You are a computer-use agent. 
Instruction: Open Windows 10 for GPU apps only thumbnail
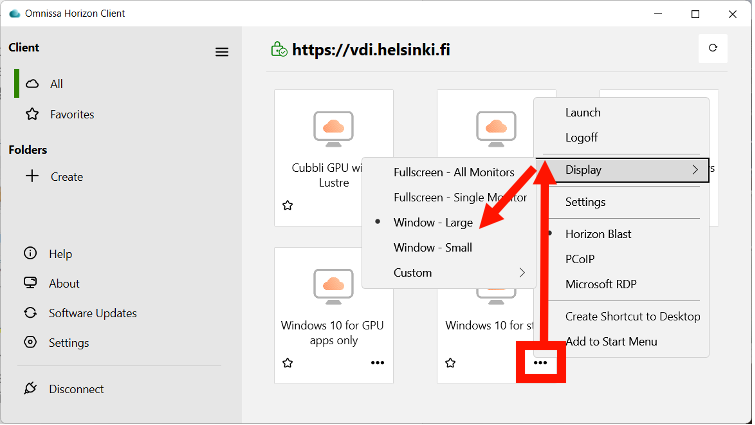333,287
